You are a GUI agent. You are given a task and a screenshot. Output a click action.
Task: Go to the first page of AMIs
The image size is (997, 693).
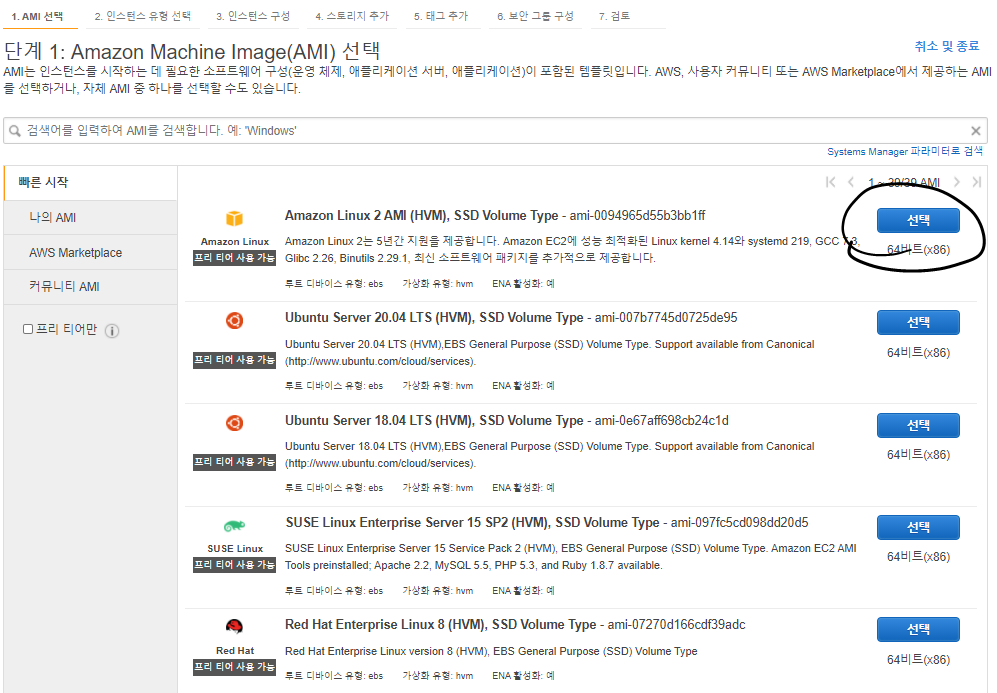point(830,182)
